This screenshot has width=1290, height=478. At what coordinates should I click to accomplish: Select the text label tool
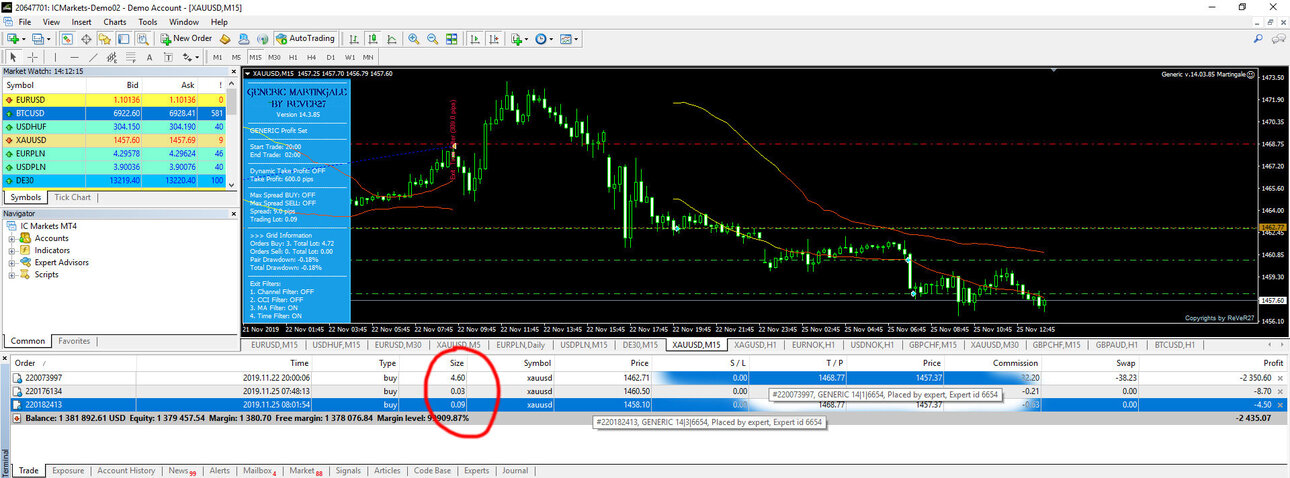click(168, 57)
